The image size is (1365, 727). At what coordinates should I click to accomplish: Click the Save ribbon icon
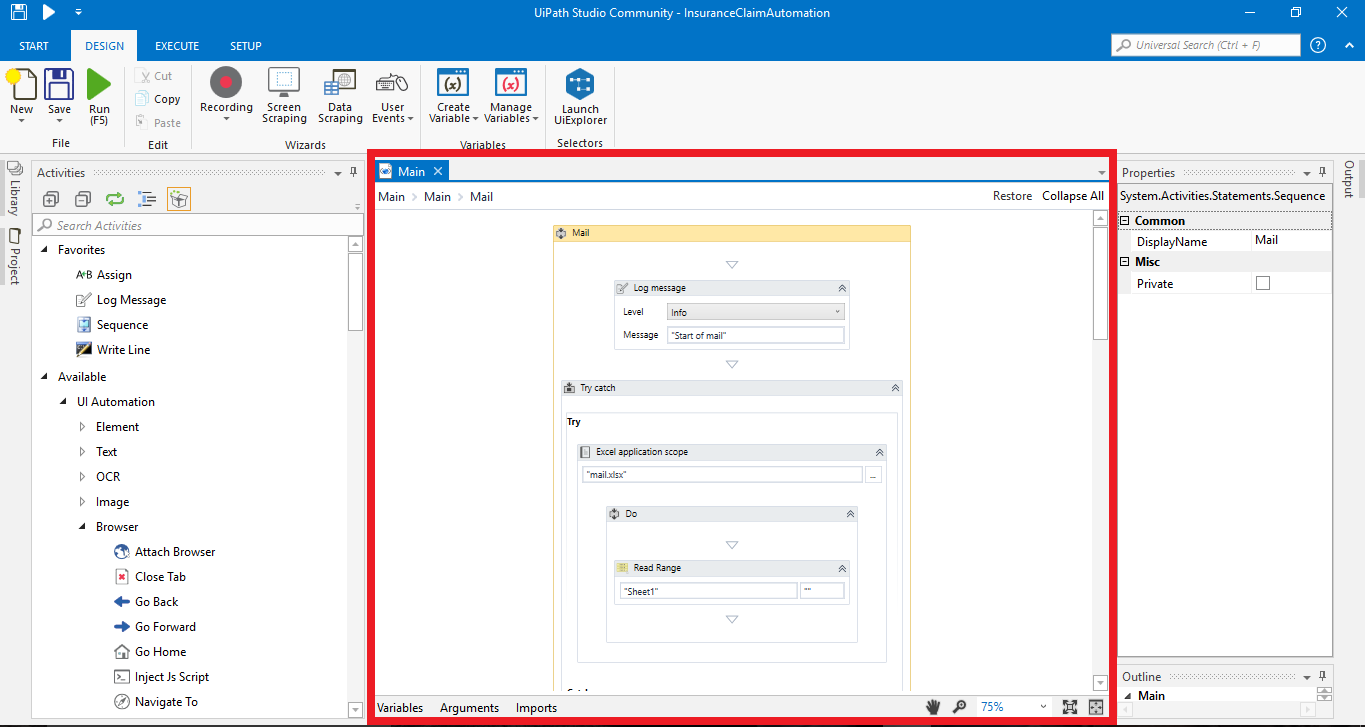coord(59,84)
